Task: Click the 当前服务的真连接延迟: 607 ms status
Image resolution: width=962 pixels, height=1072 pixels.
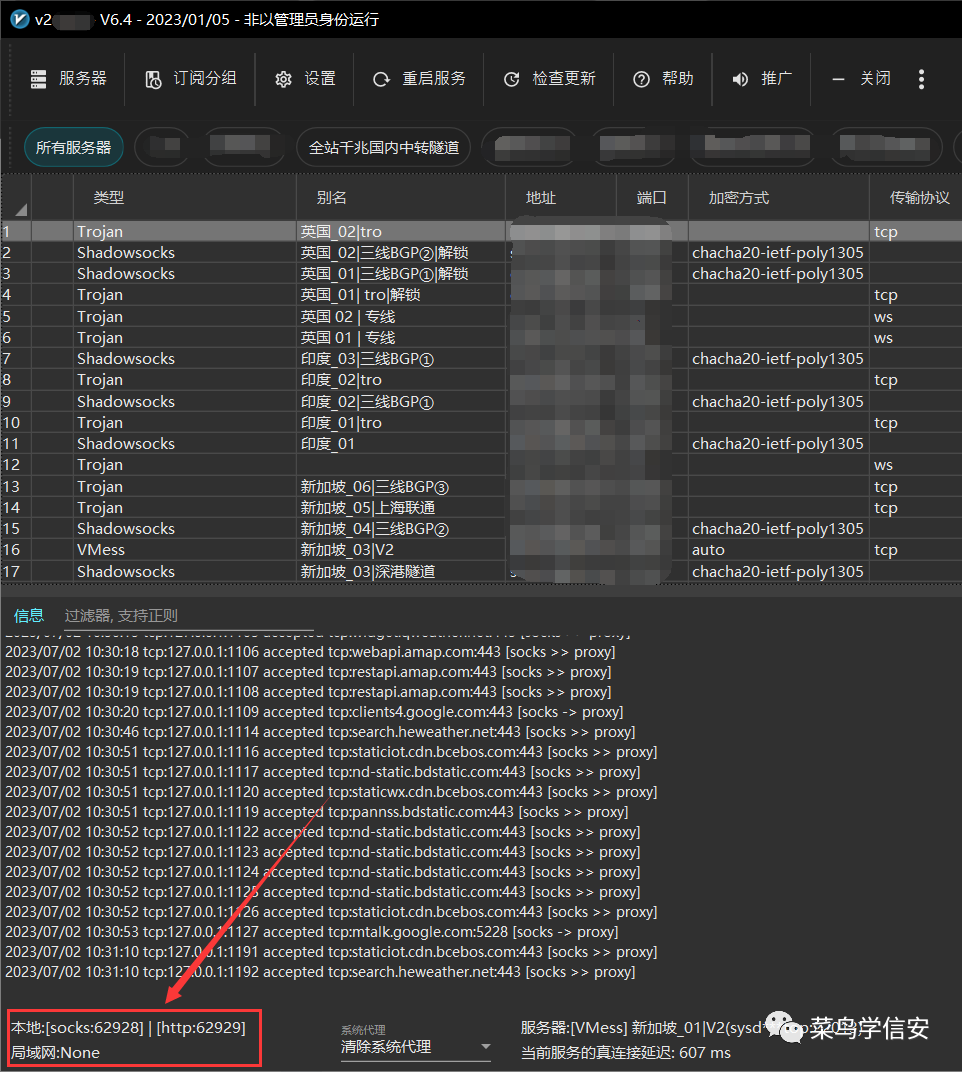Action: (626, 1053)
